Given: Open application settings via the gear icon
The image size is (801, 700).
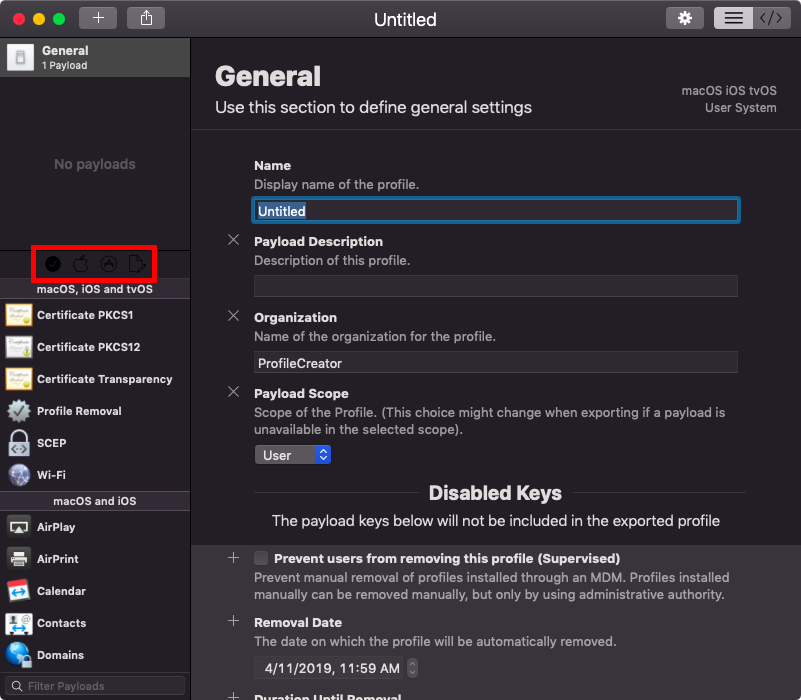Looking at the screenshot, I should (x=684, y=18).
